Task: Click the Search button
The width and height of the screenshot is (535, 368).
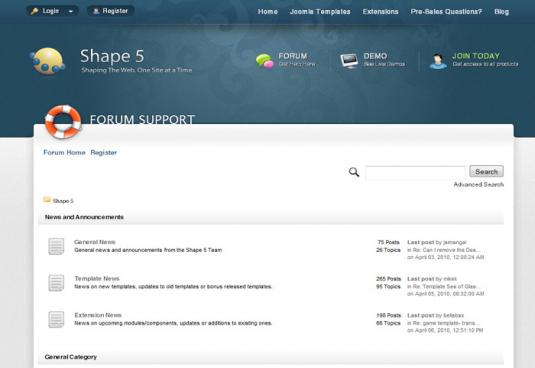Action: tap(486, 172)
